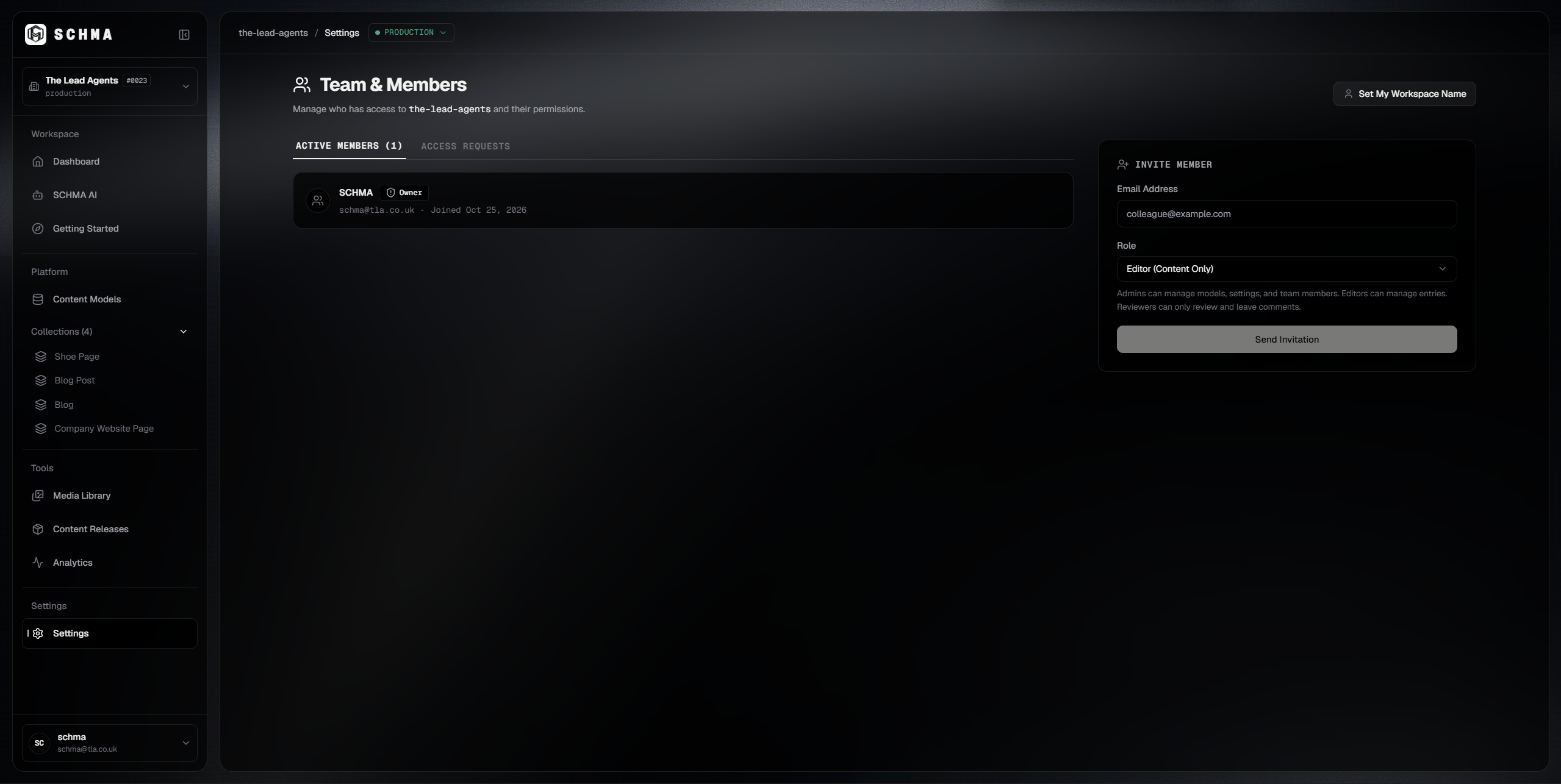This screenshot has height=784, width=1561.
Task: Open the Media Library page
Action: tap(110, 496)
